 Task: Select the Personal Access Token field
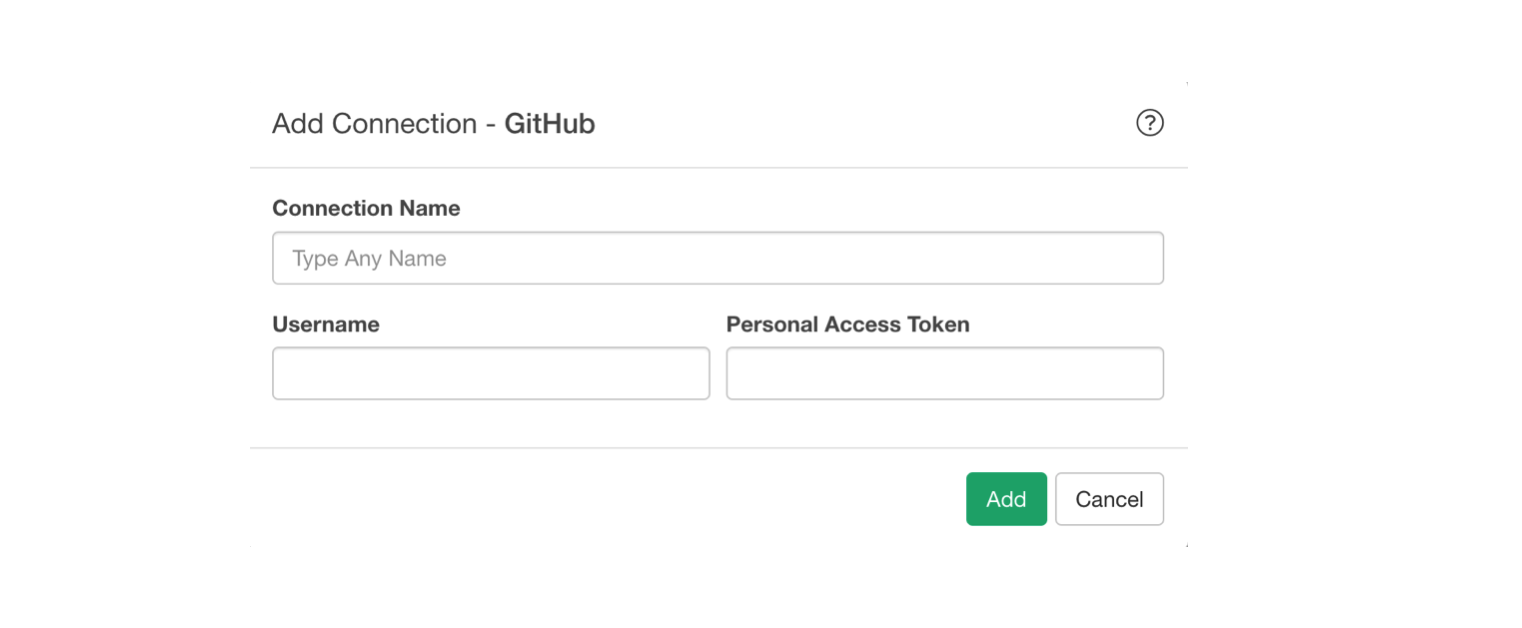click(x=944, y=374)
